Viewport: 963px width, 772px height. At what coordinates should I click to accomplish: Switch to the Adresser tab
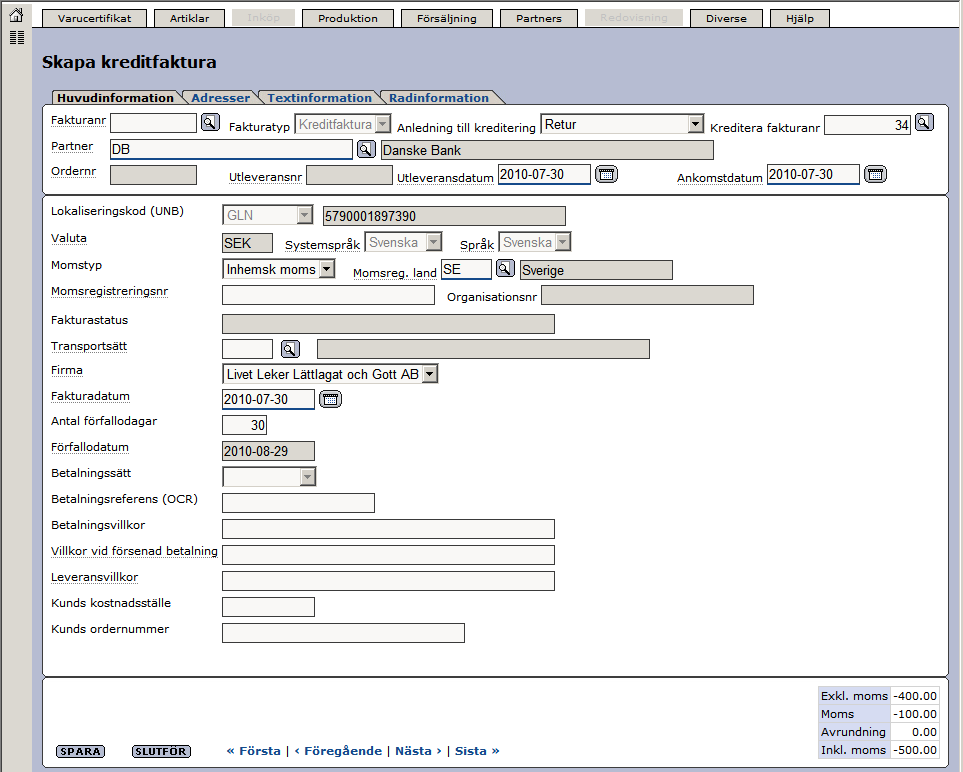[x=220, y=98]
